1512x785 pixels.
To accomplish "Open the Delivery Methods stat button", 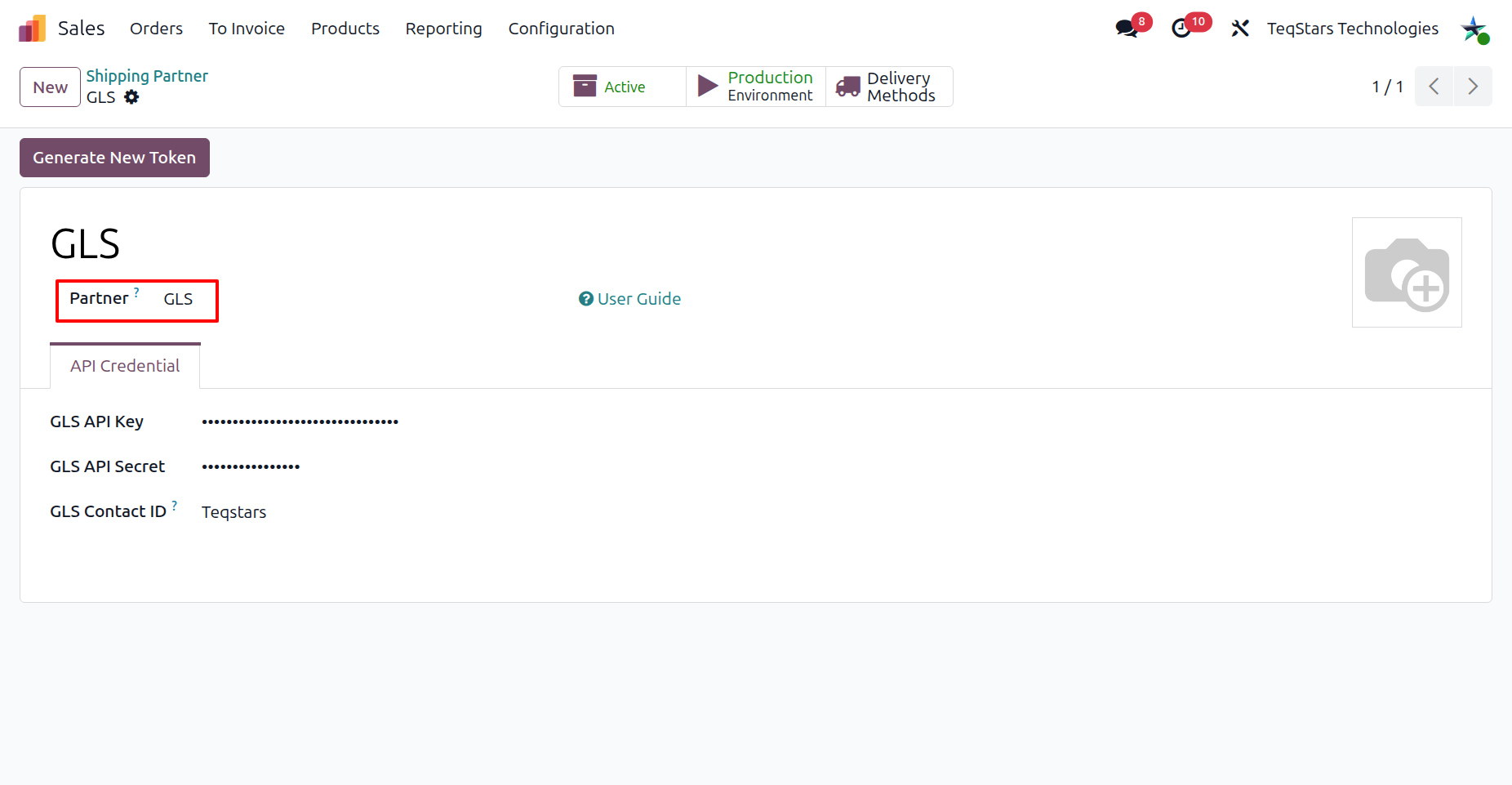I will coord(889,87).
